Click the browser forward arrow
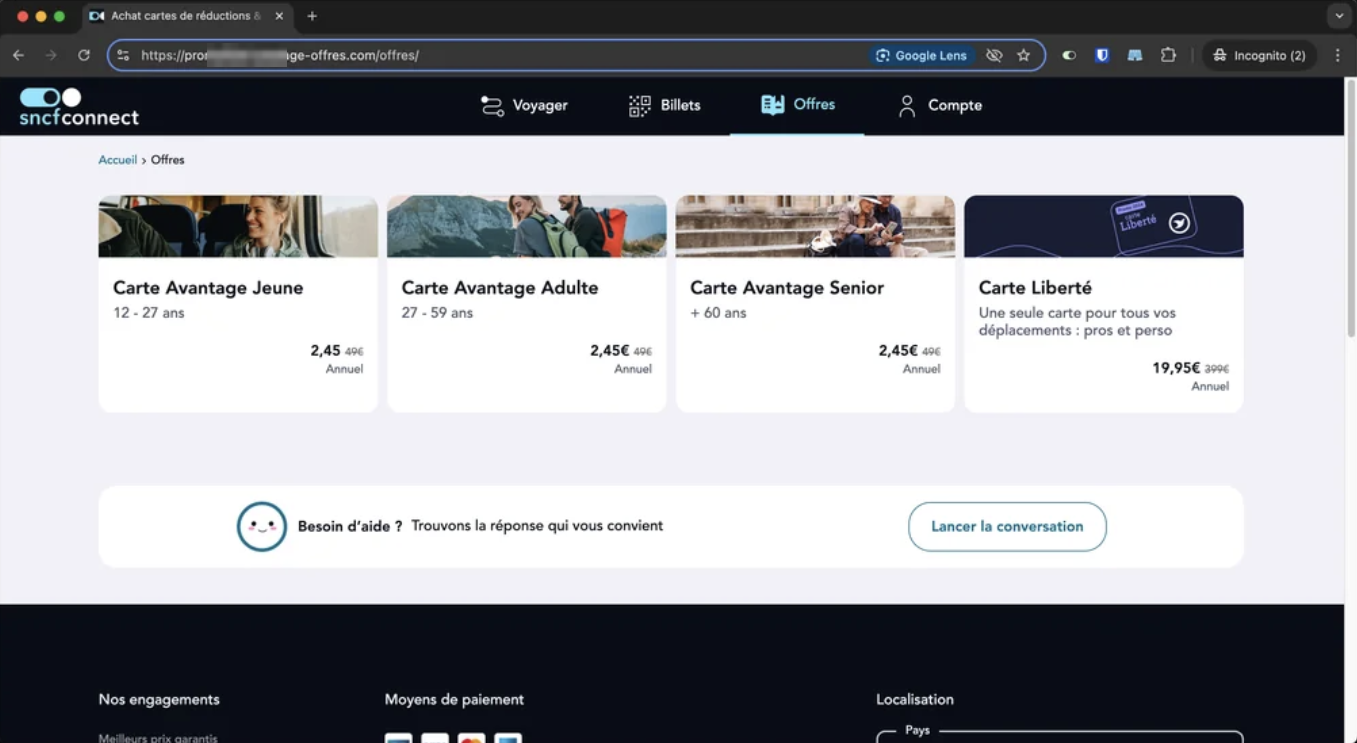 [x=51, y=56]
